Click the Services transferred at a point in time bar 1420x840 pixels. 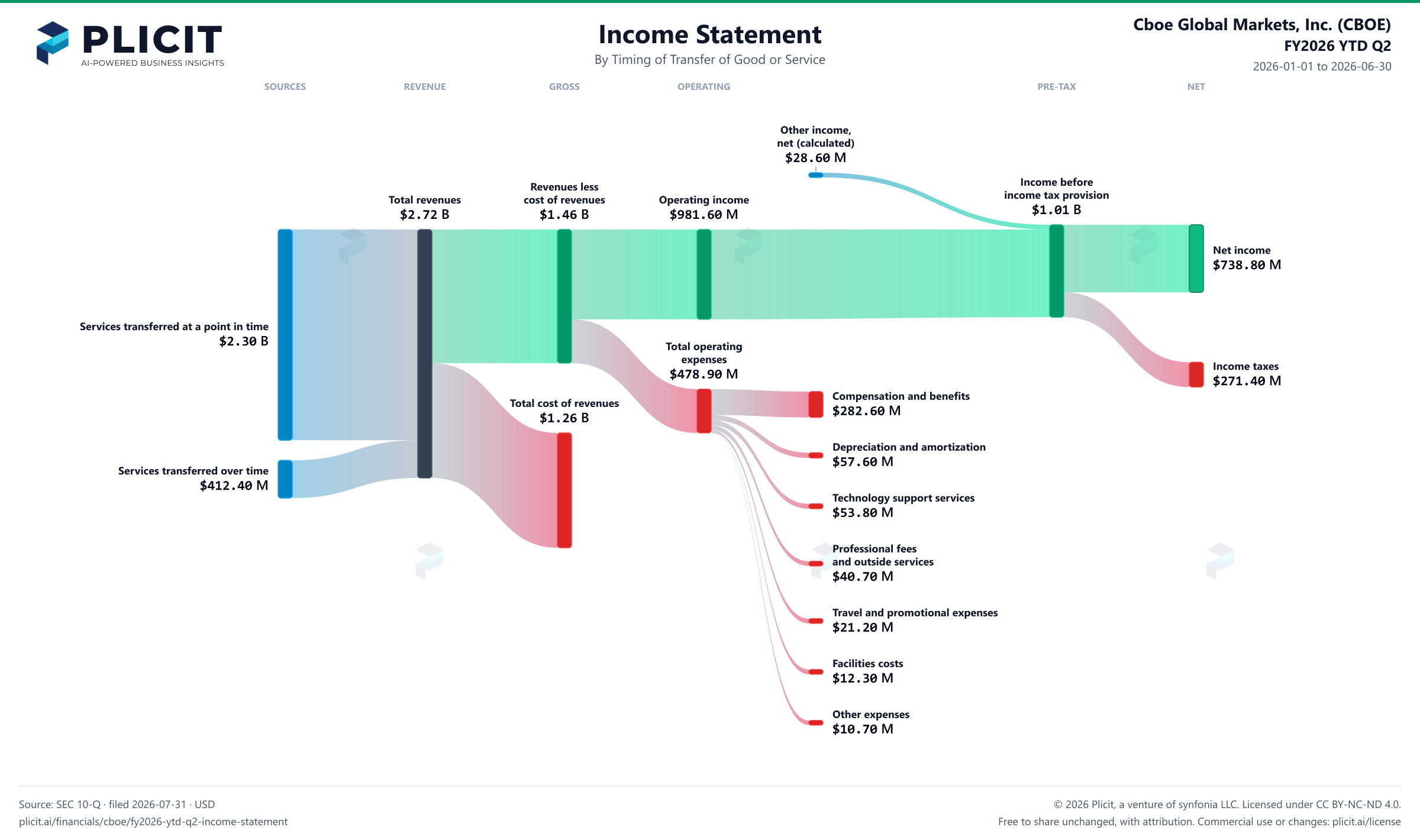coord(285,335)
